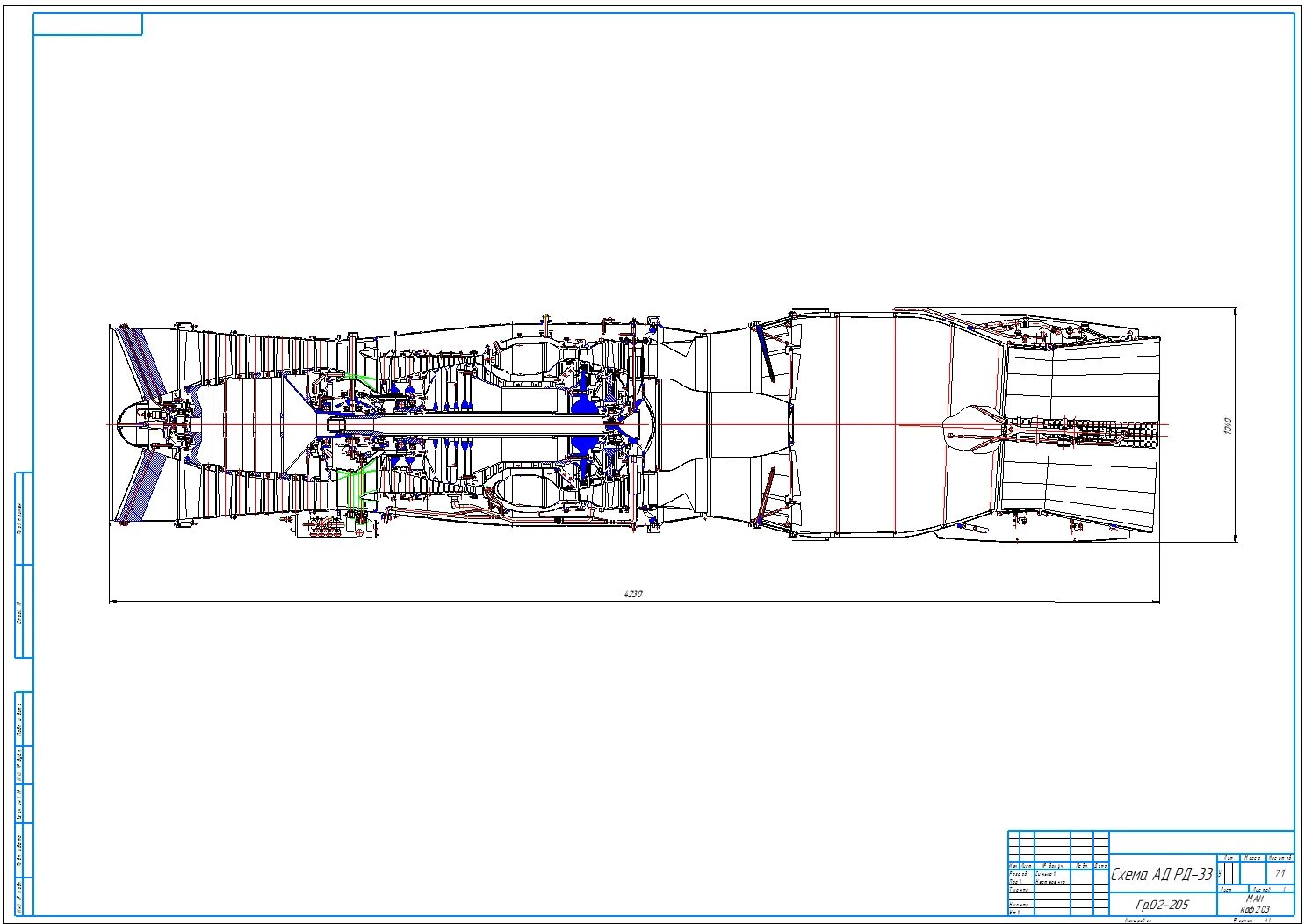
Task: Click the overall length dimension '4230'
Action: tap(633, 595)
